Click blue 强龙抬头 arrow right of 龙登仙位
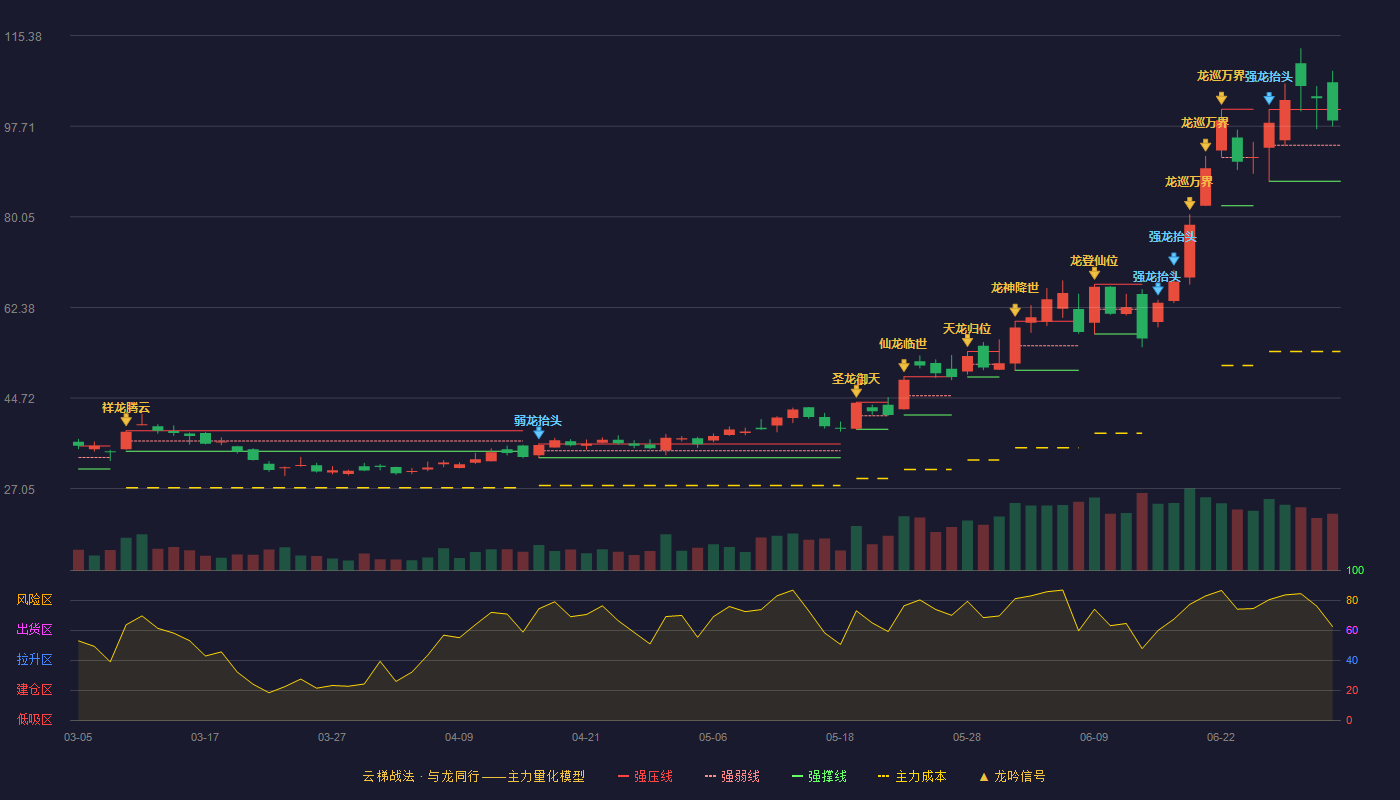 [x=1158, y=289]
